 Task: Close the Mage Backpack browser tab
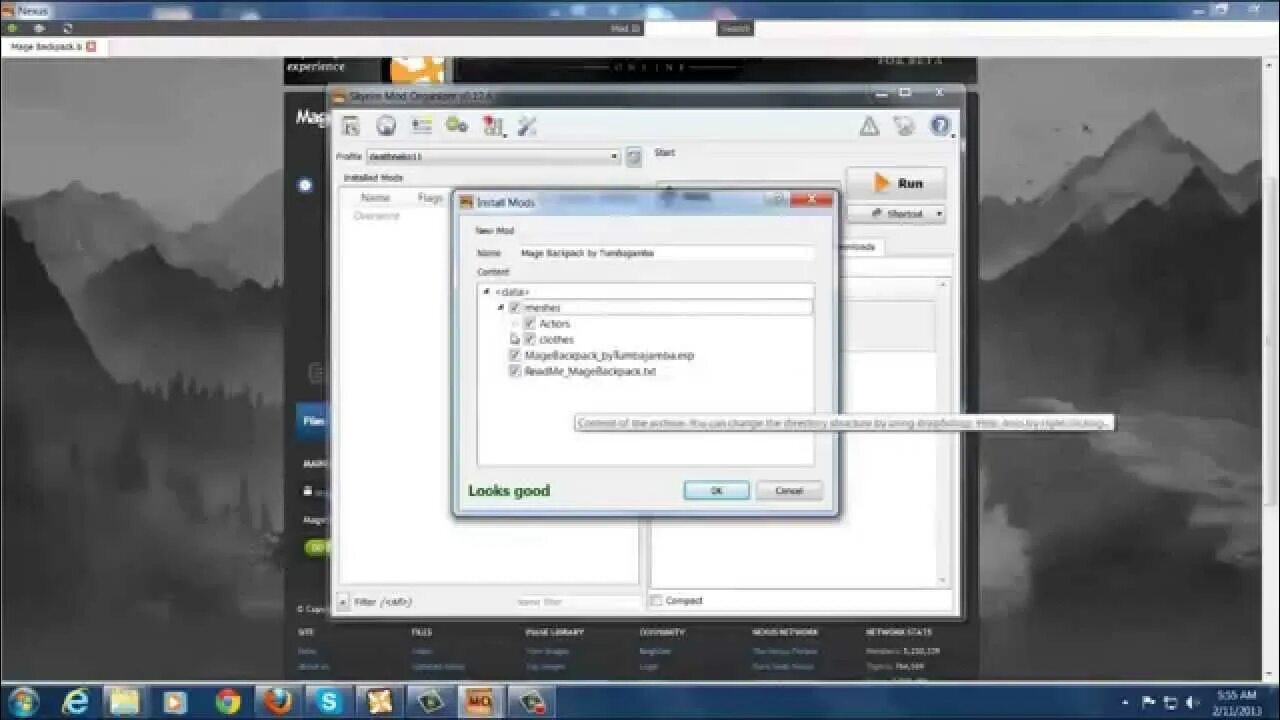tap(91, 46)
